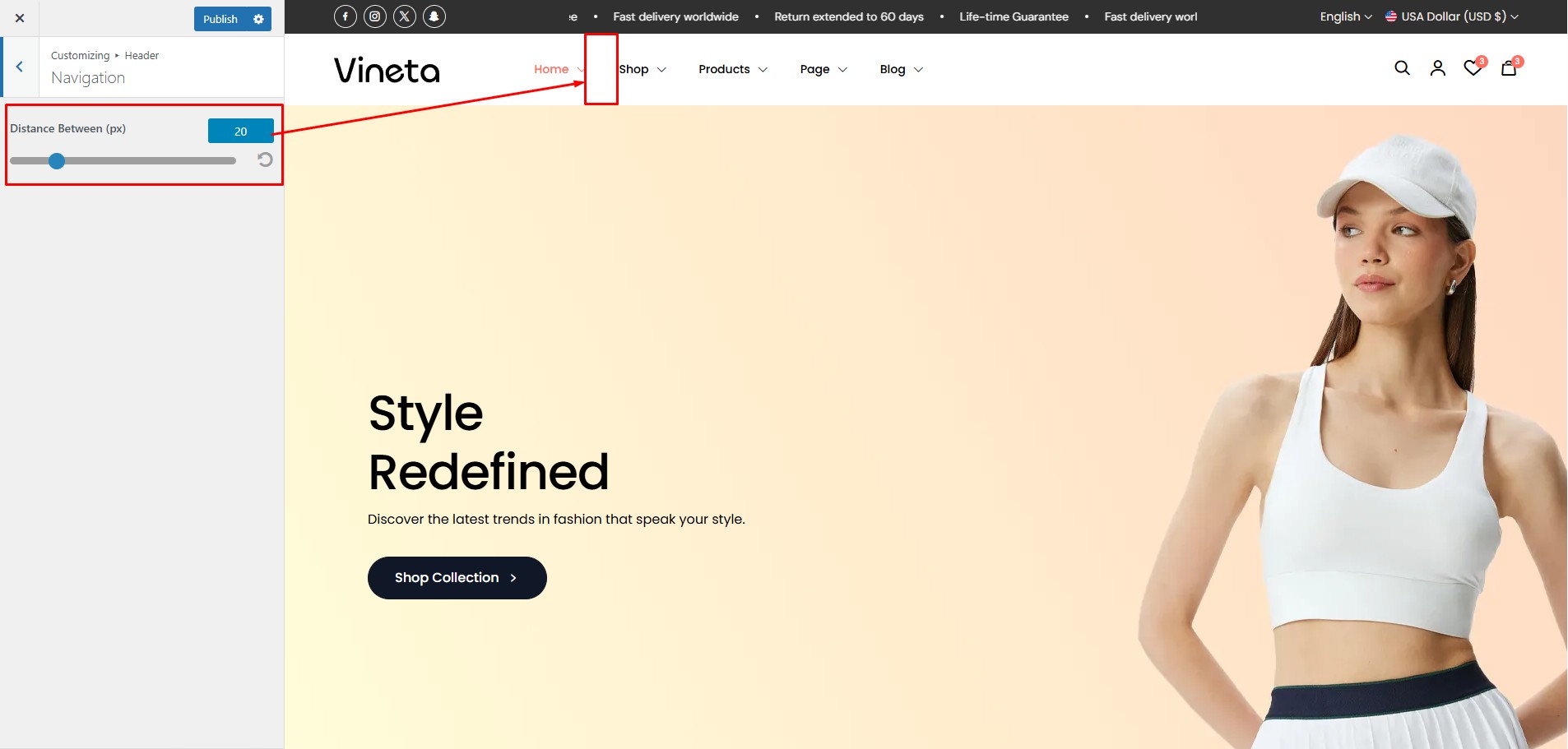Open the Blog menu

point(893,69)
